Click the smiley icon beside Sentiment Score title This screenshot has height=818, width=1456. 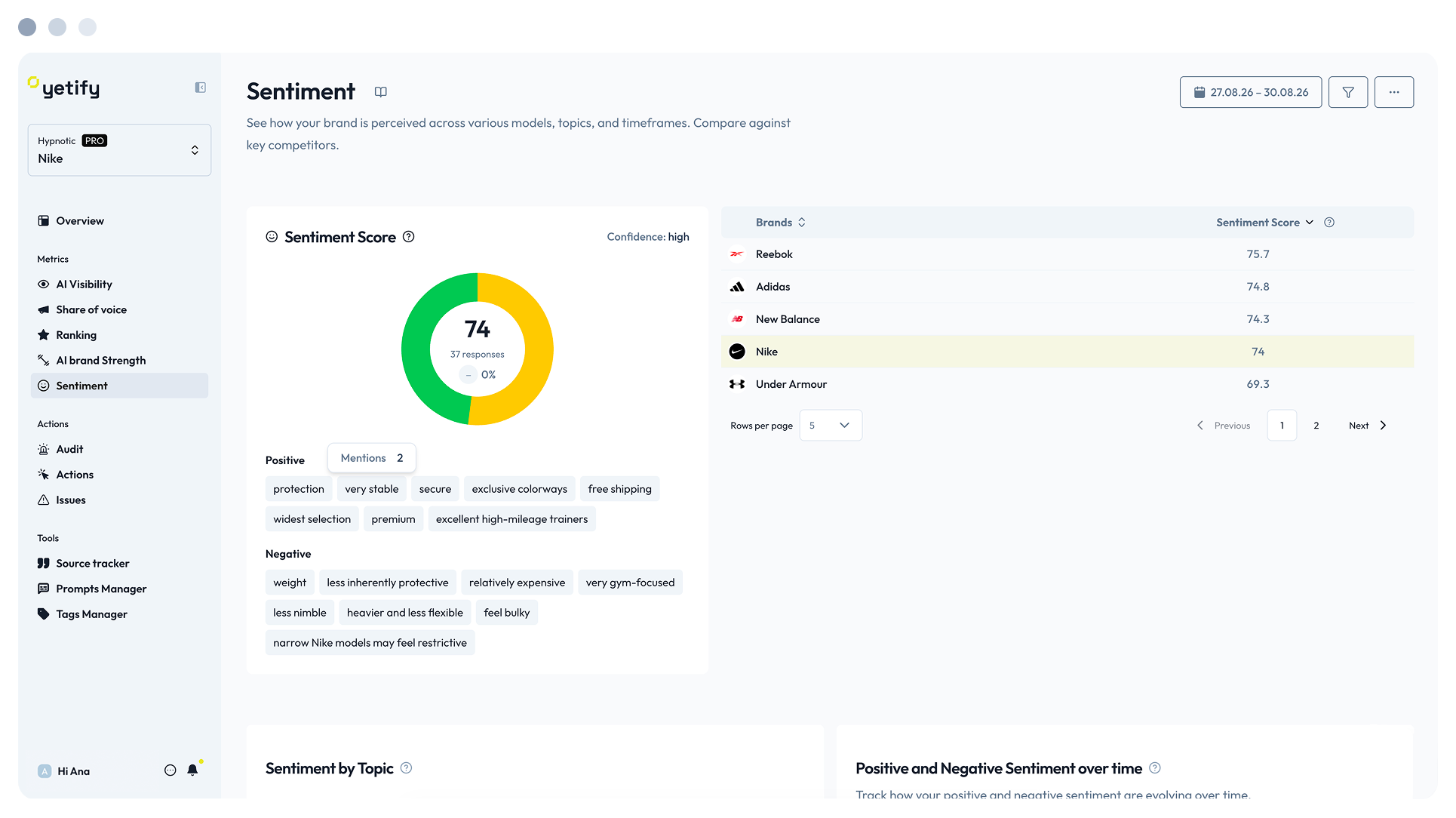pyautogui.click(x=272, y=237)
